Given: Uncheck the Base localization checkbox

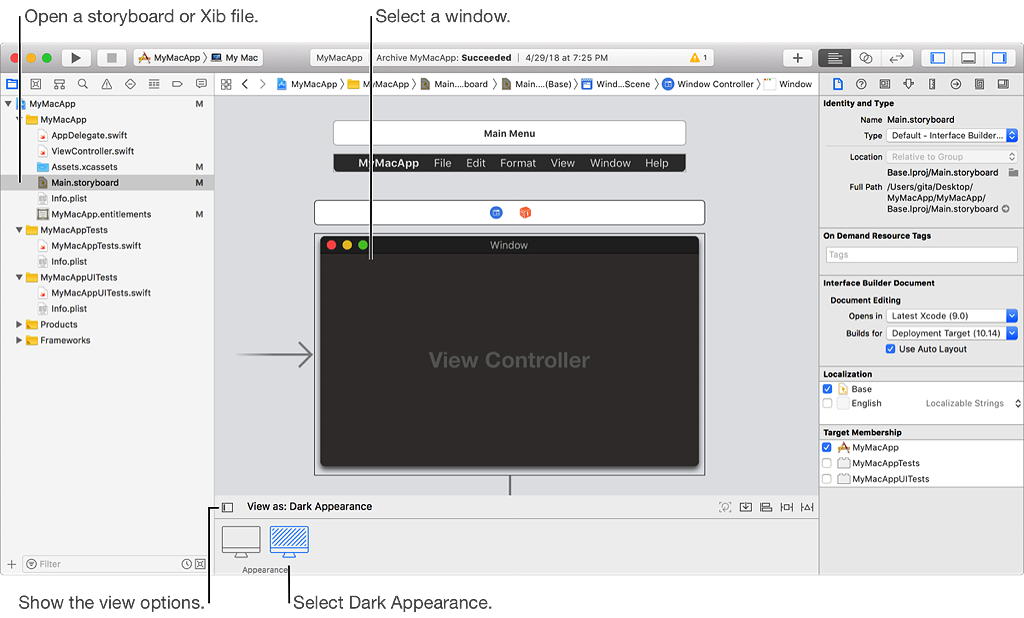Looking at the screenshot, I should pyautogui.click(x=827, y=389).
